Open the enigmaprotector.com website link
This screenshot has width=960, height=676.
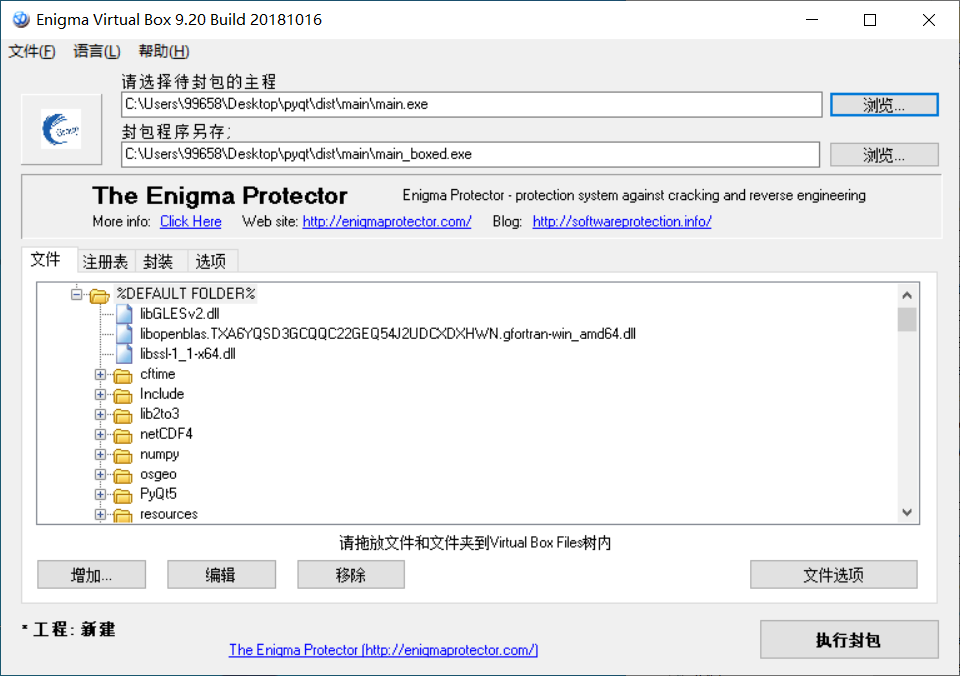[x=386, y=222]
